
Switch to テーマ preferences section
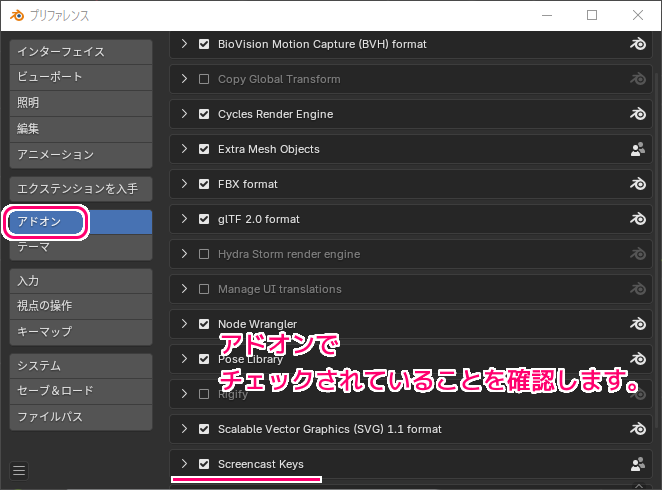pyautogui.click(x=81, y=247)
